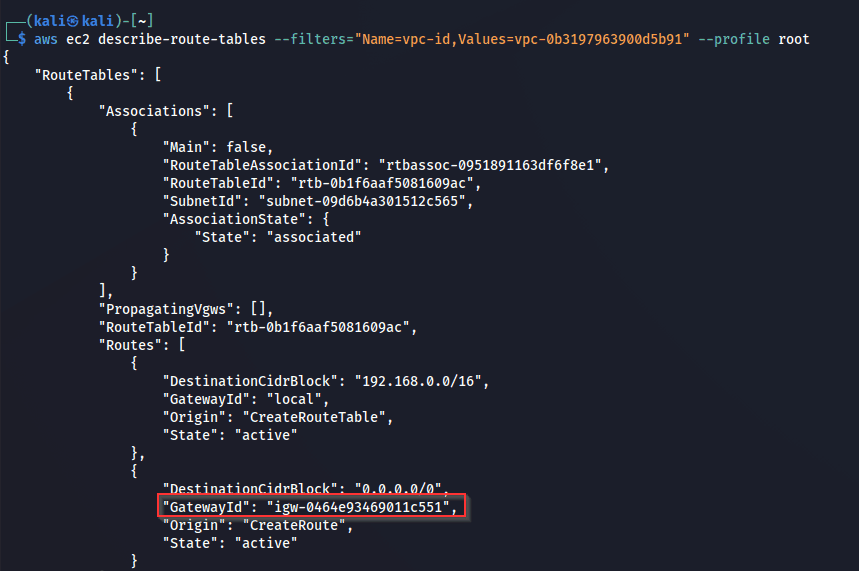This screenshot has height=571, width=859.
Task: Click the GatewayId "local" value
Action: click(x=296, y=399)
